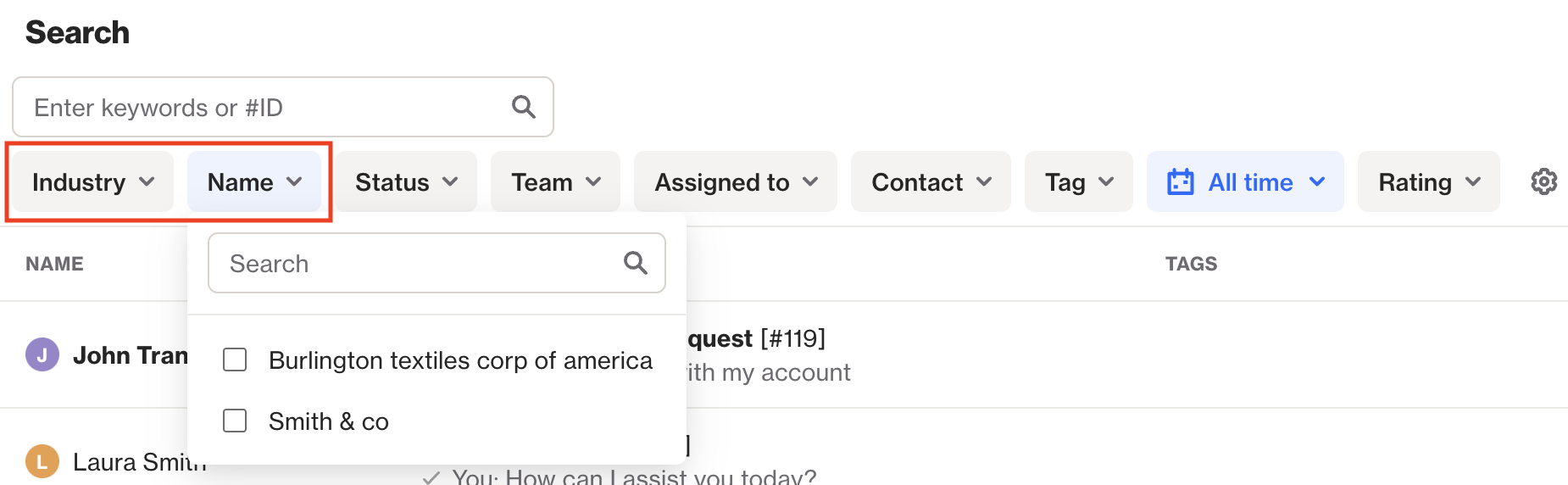Check the Burlington textiles corp of america box
Viewport: 1568px width, 485px height.
[235, 360]
